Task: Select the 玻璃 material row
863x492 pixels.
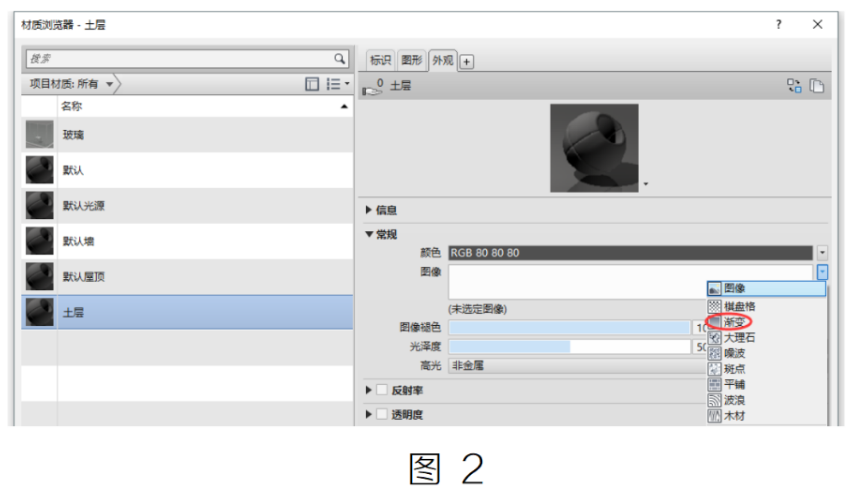Action: click(x=187, y=135)
